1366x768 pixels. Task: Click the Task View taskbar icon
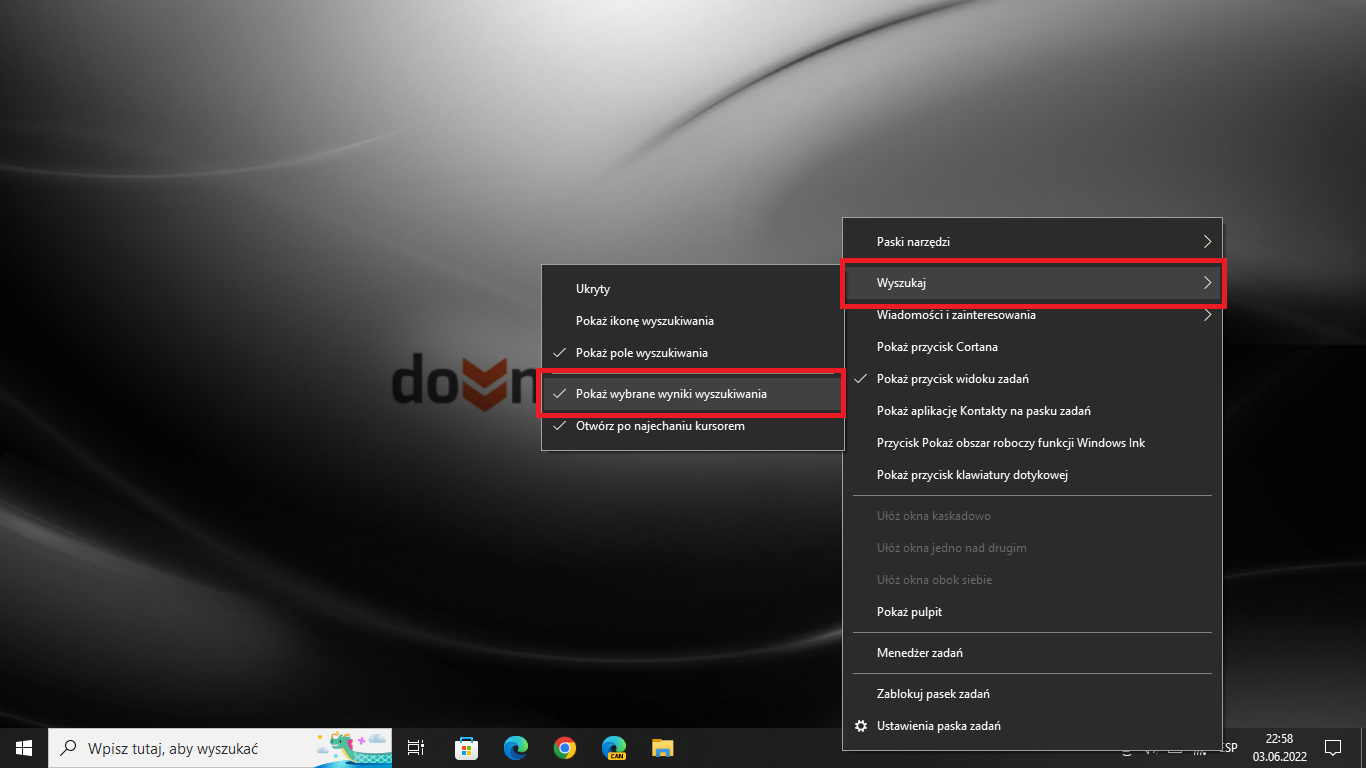tap(416, 747)
